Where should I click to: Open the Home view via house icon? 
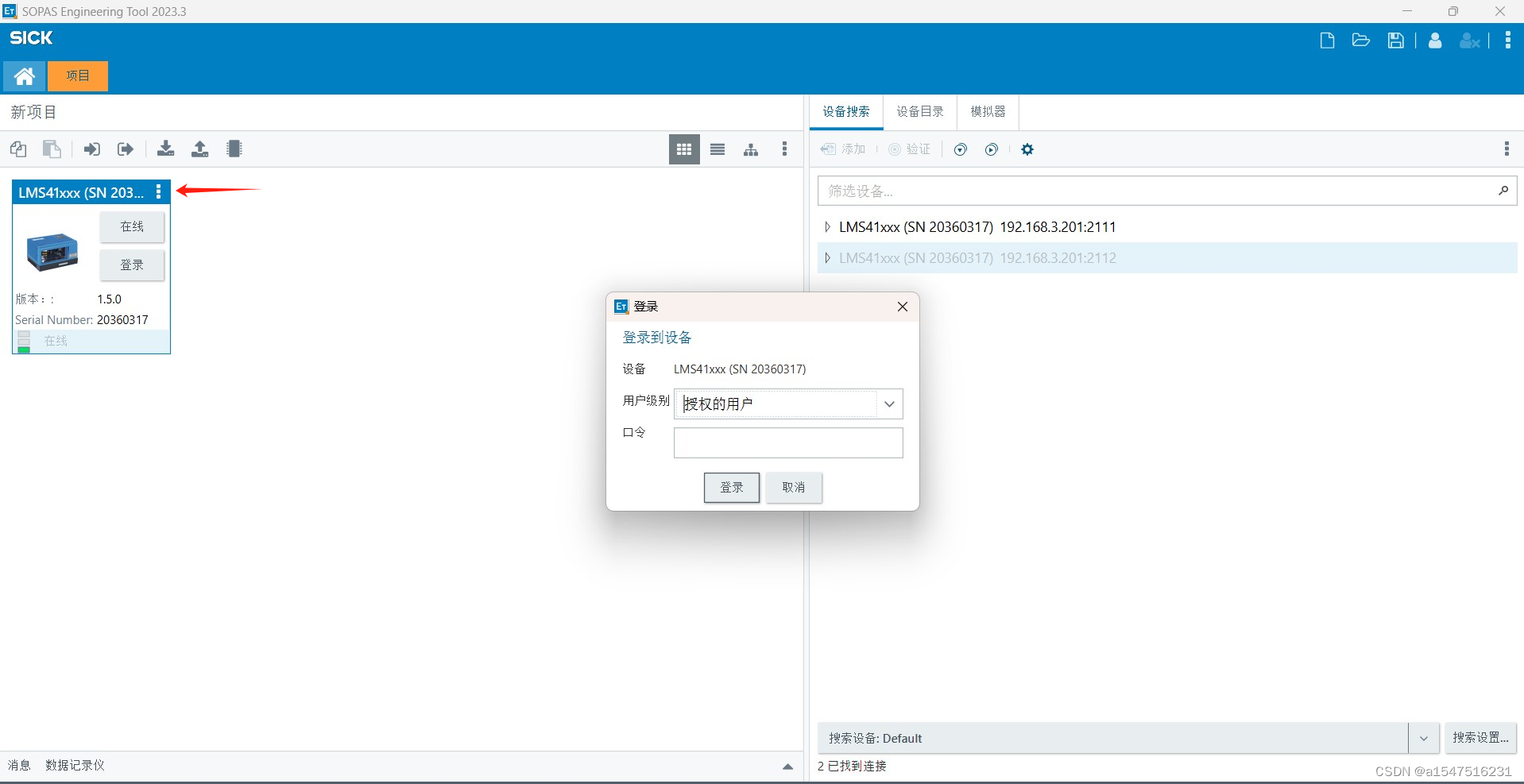click(x=25, y=76)
